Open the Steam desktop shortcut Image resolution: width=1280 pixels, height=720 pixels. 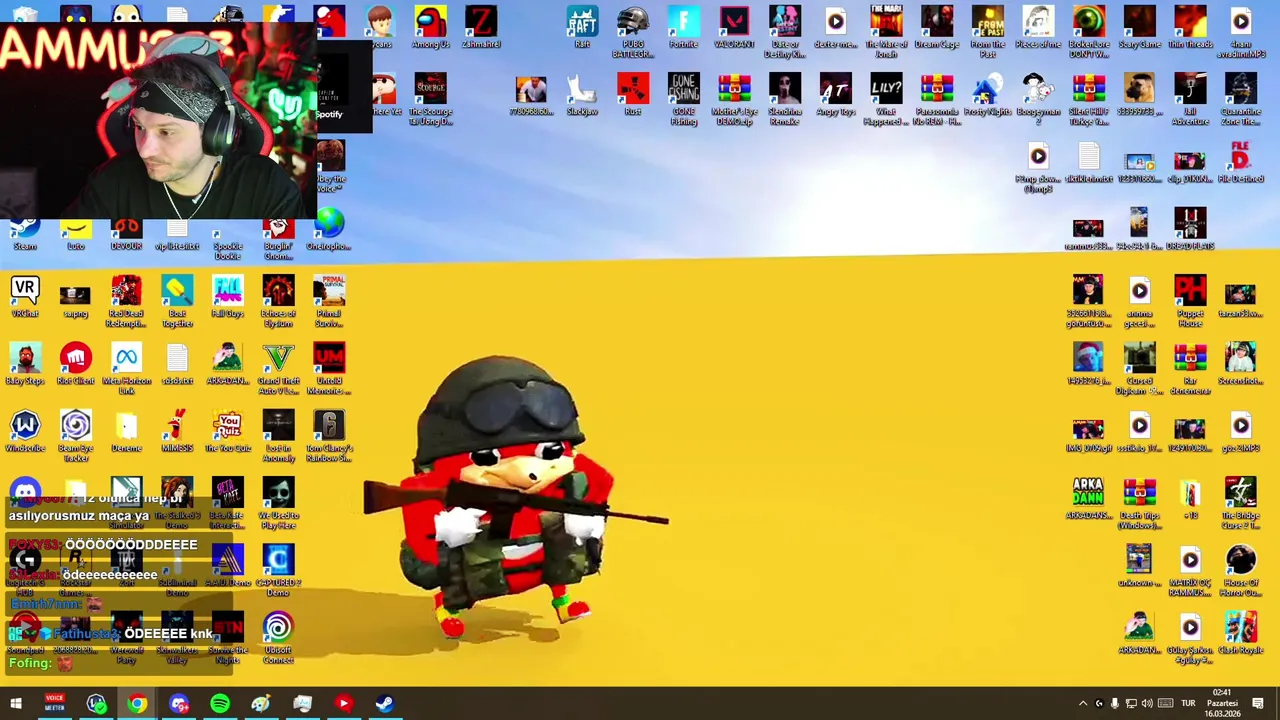pyautogui.click(x=25, y=229)
